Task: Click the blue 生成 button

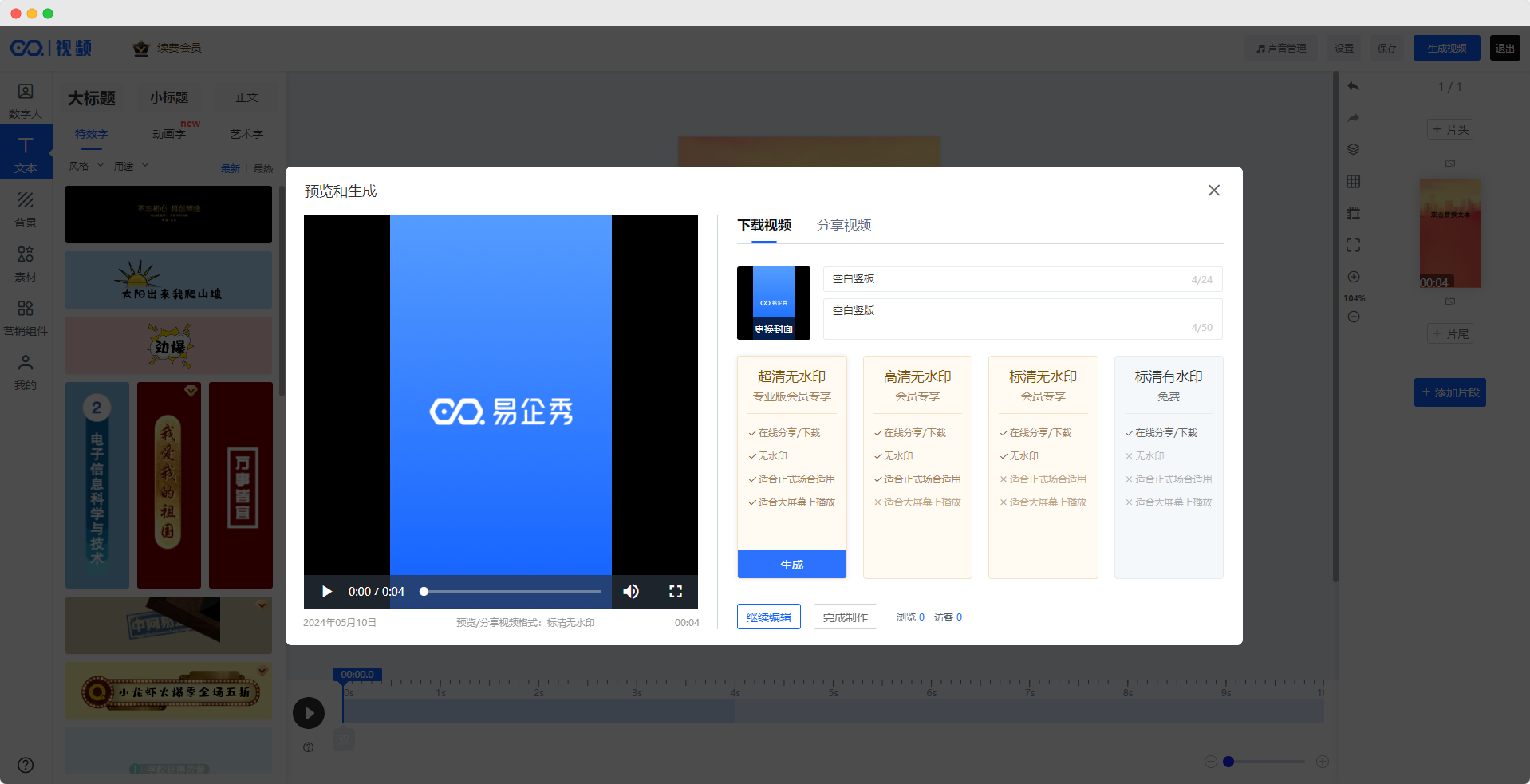Action: tap(791, 565)
